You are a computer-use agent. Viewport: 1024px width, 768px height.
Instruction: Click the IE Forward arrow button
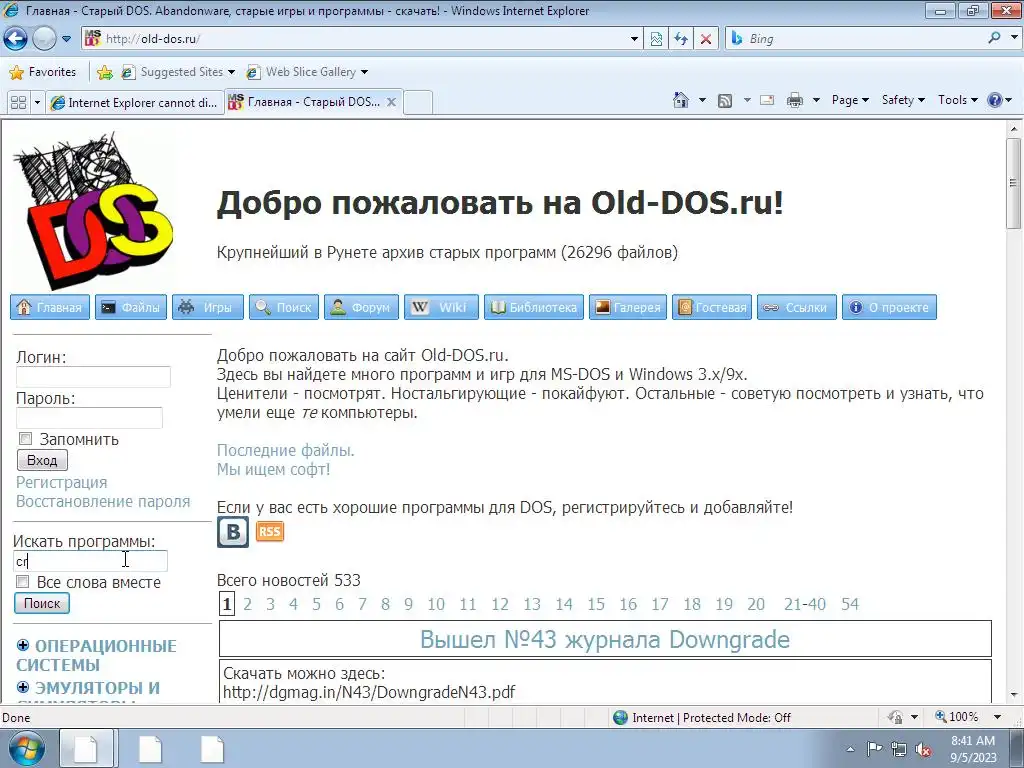pyautogui.click(x=44, y=39)
